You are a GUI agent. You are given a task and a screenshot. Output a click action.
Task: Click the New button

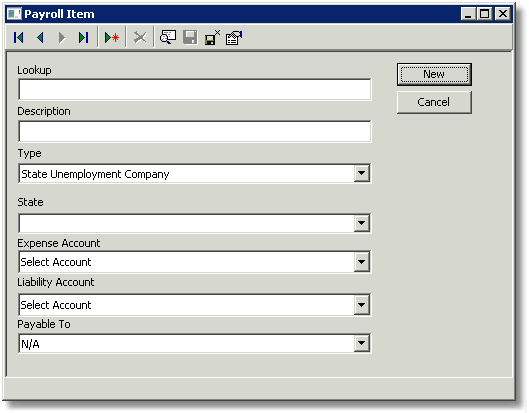point(434,74)
